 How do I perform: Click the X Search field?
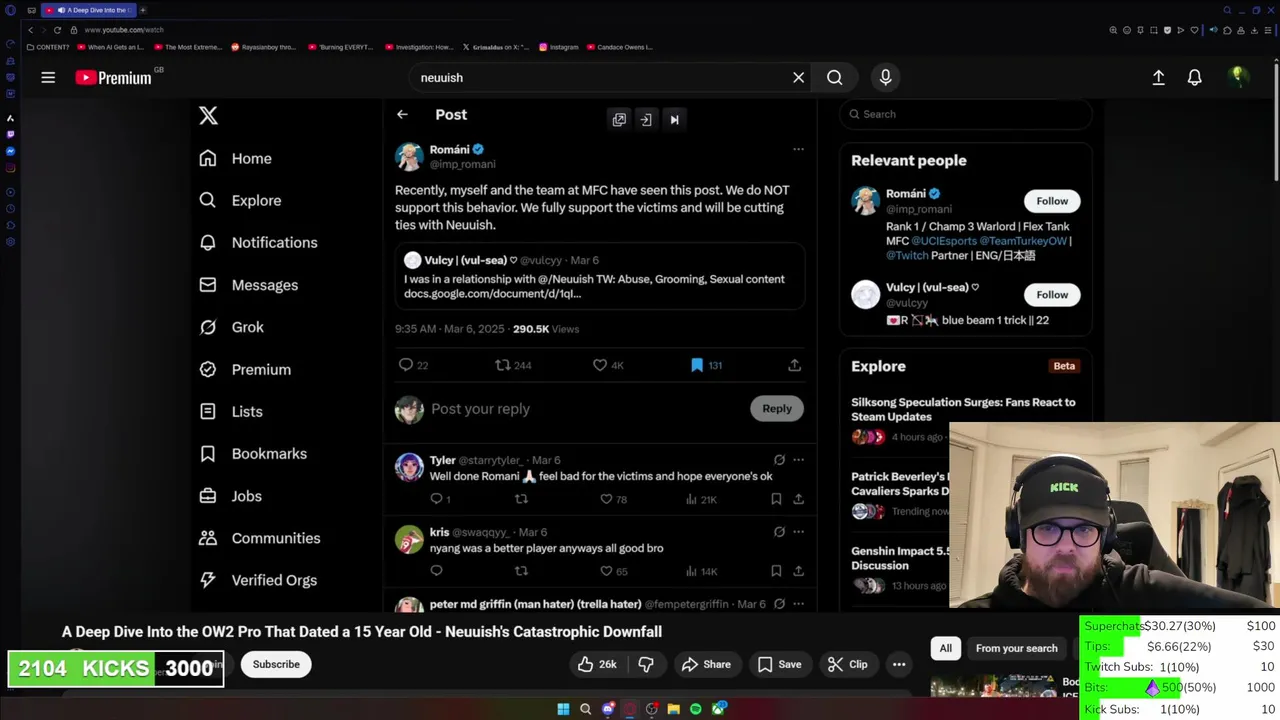(966, 114)
